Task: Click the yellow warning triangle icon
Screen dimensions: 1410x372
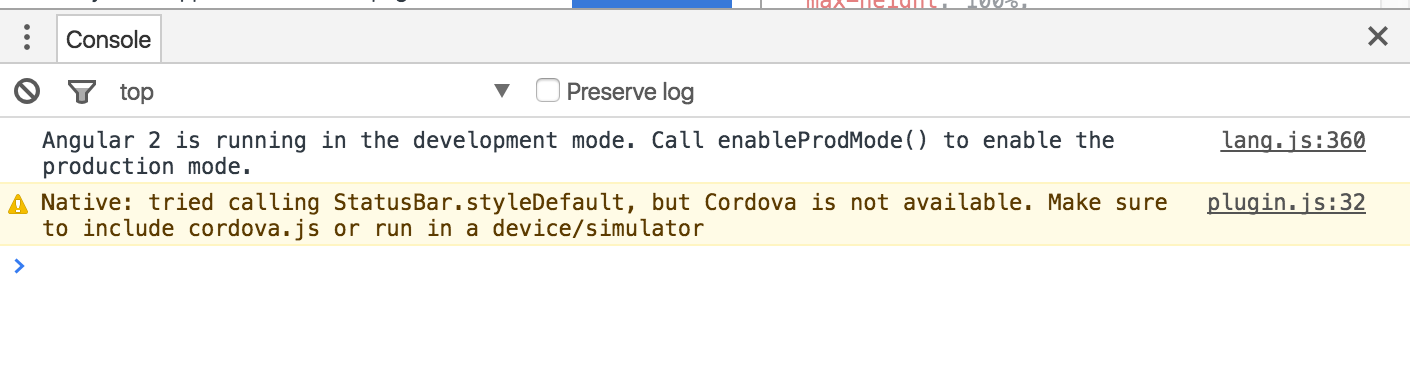Action: tap(18, 204)
